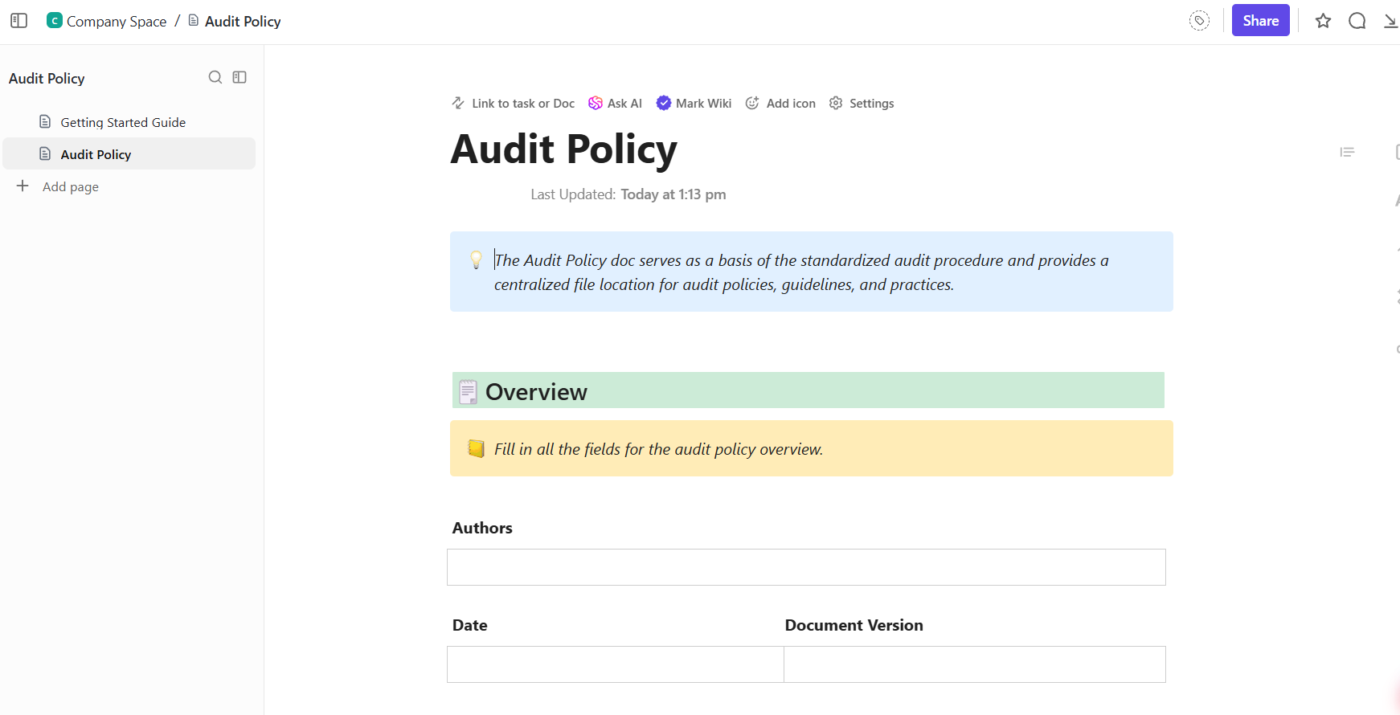
Task: Click the export arrow icon top right
Action: pyautogui.click(x=1390, y=20)
